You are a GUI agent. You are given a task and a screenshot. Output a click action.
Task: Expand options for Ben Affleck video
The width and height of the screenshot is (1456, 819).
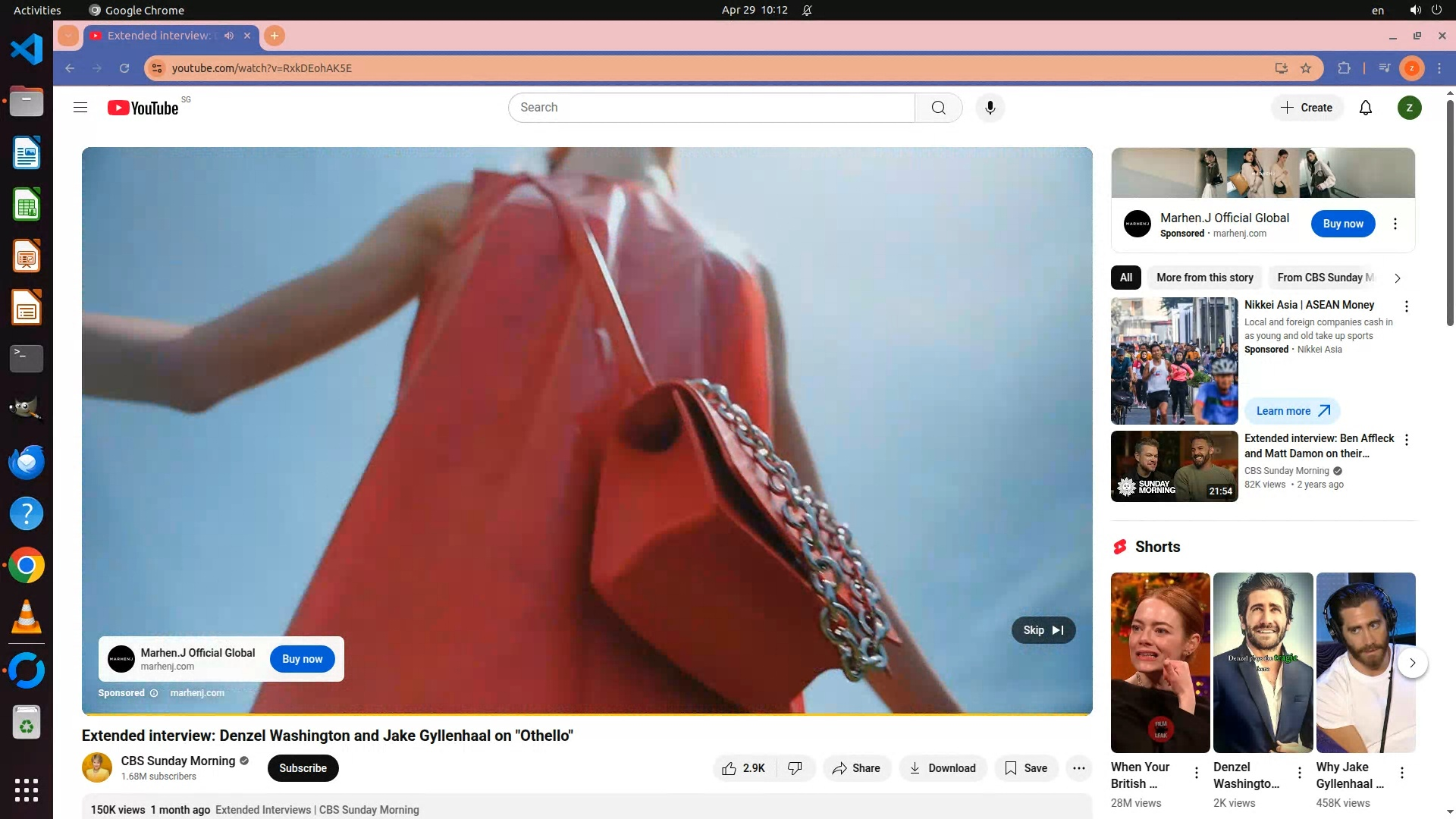[1406, 440]
